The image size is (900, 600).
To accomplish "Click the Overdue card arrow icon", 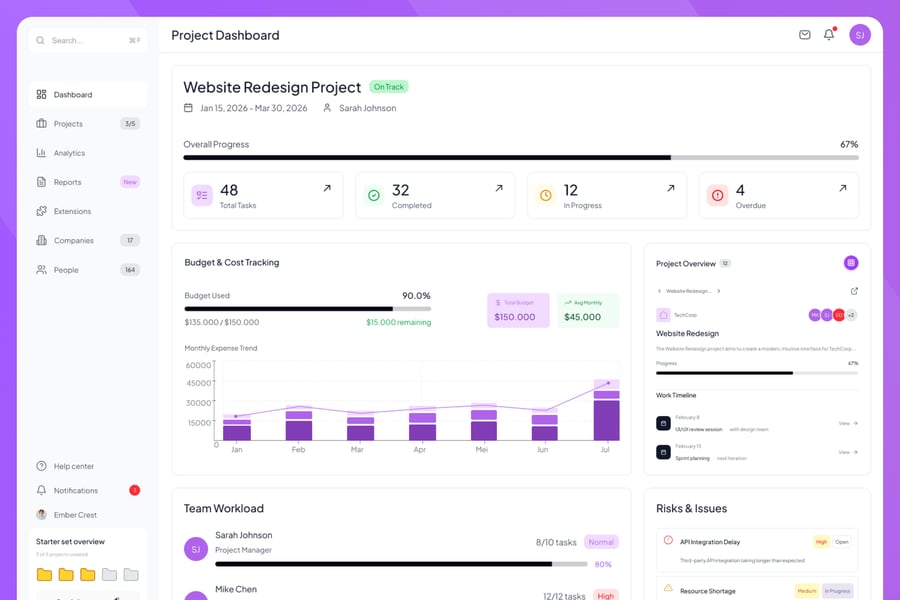I will tap(842, 188).
